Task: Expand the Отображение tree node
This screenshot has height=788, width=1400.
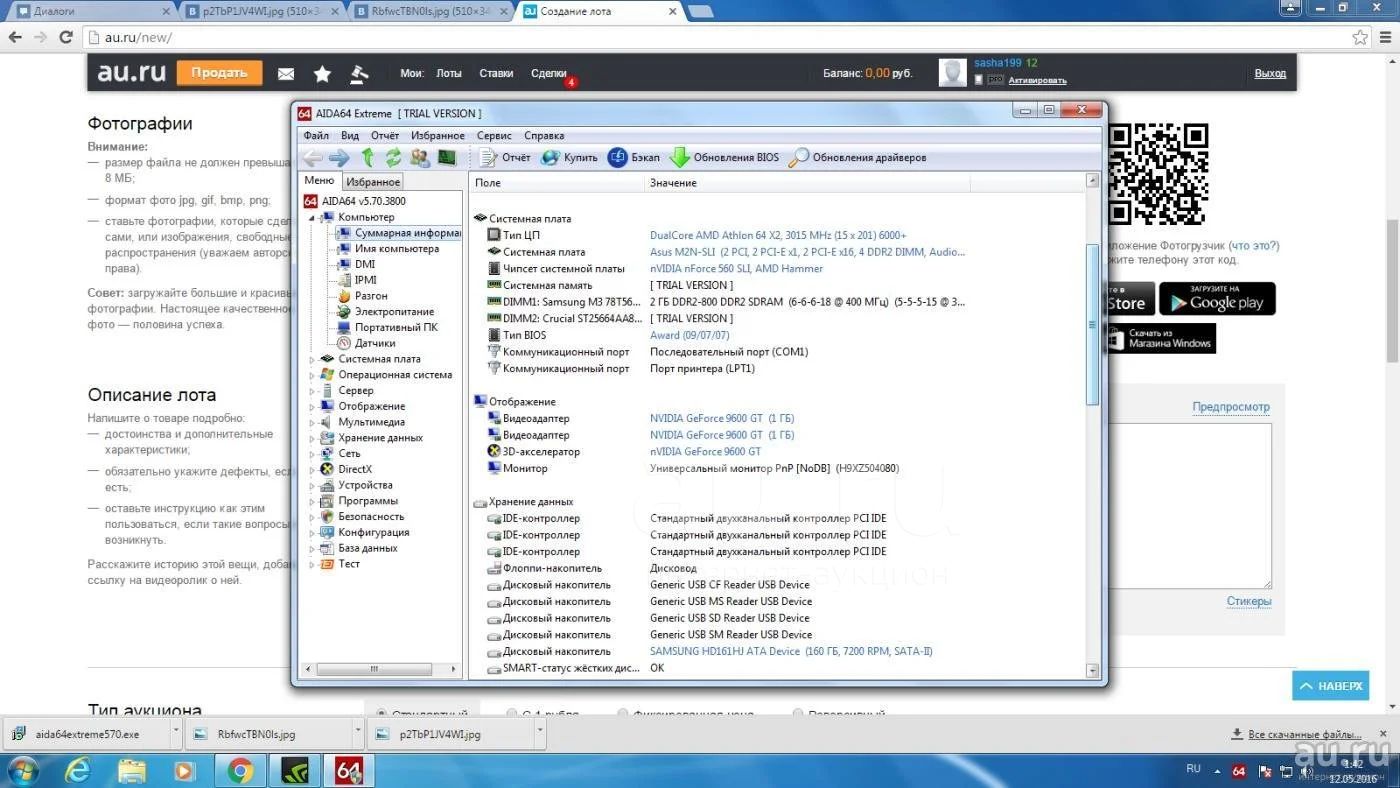Action: (x=311, y=406)
